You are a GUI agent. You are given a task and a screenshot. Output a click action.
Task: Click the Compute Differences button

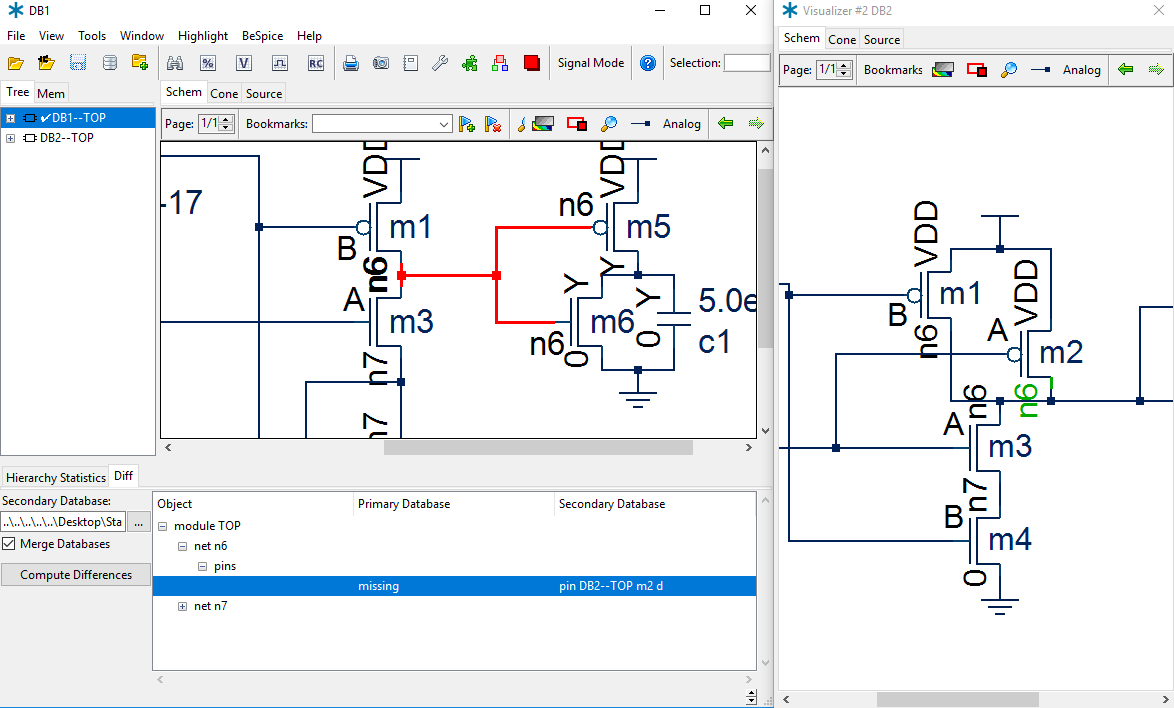(76, 575)
